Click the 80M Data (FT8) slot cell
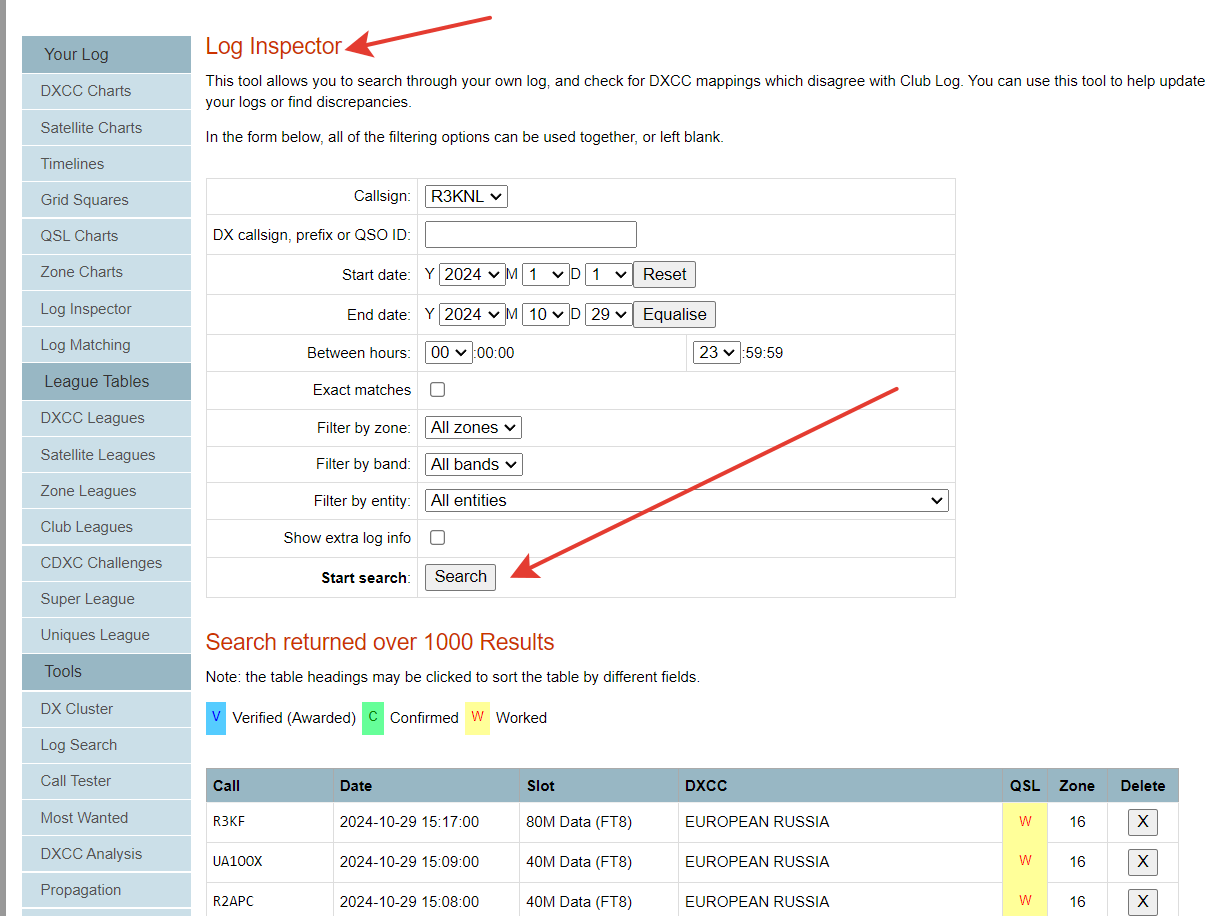The width and height of the screenshot is (1224, 916). (x=579, y=822)
